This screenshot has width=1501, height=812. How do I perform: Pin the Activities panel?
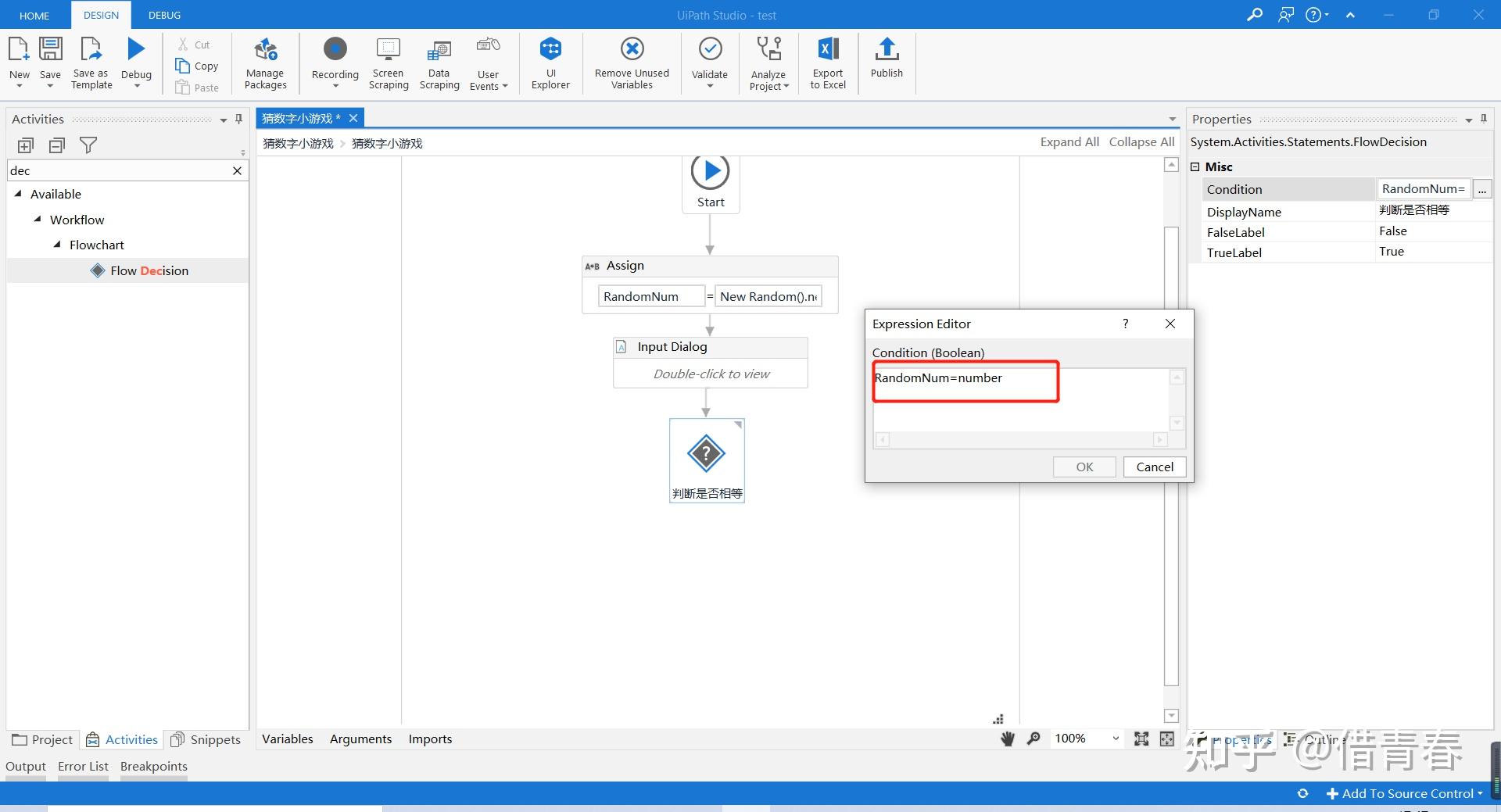click(x=238, y=119)
